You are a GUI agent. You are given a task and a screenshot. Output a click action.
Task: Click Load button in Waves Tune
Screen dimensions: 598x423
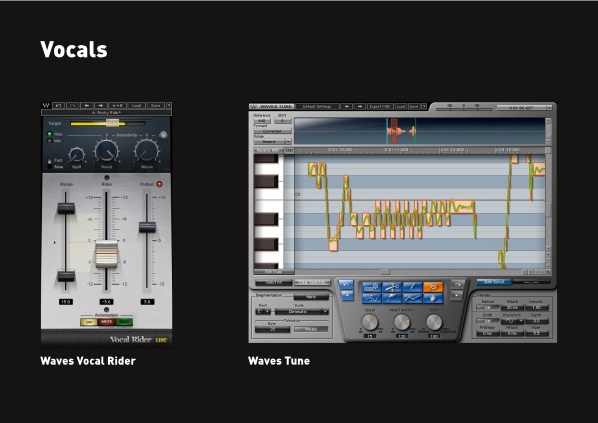400,106
